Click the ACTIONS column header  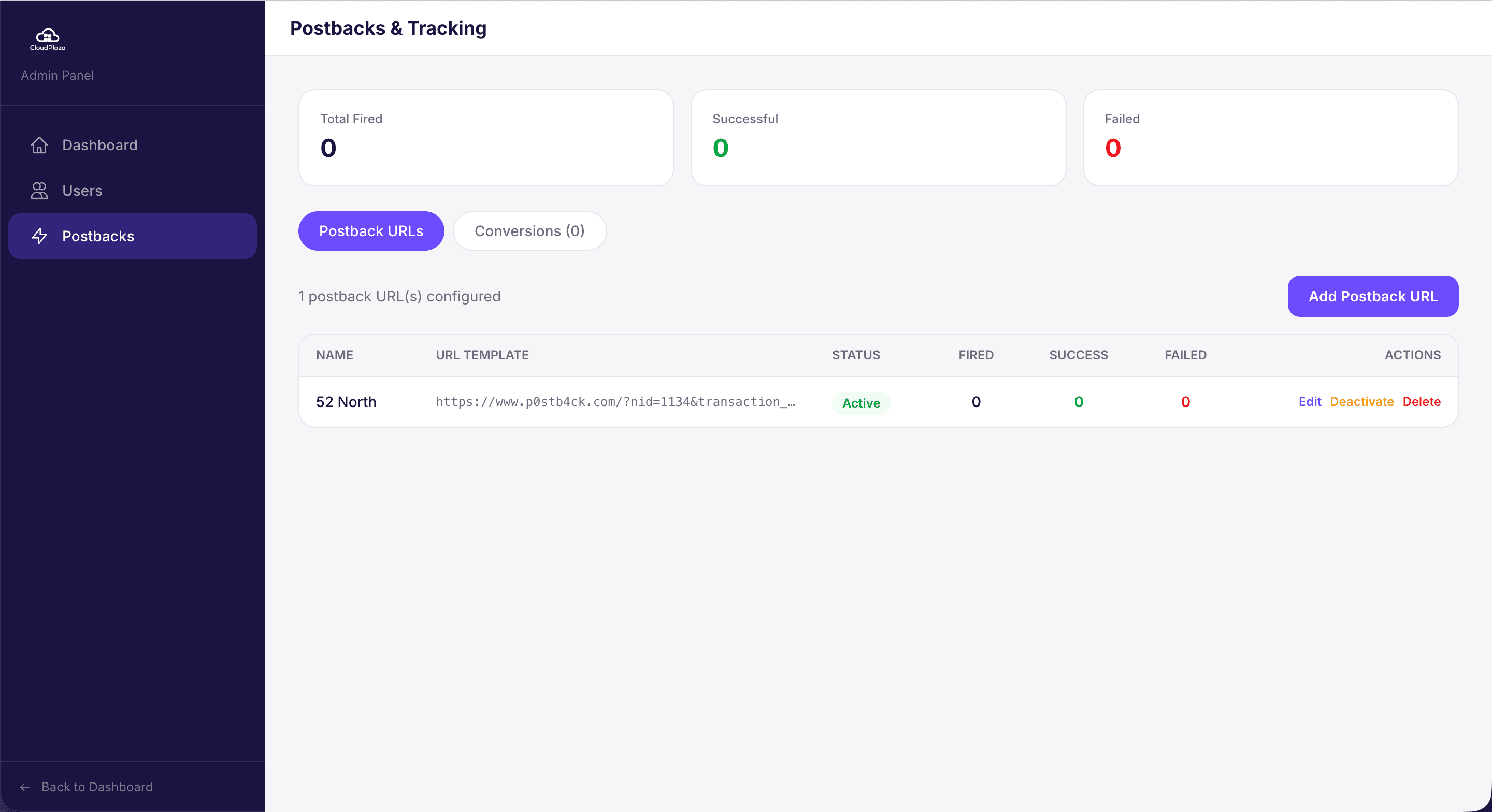coord(1412,355)
